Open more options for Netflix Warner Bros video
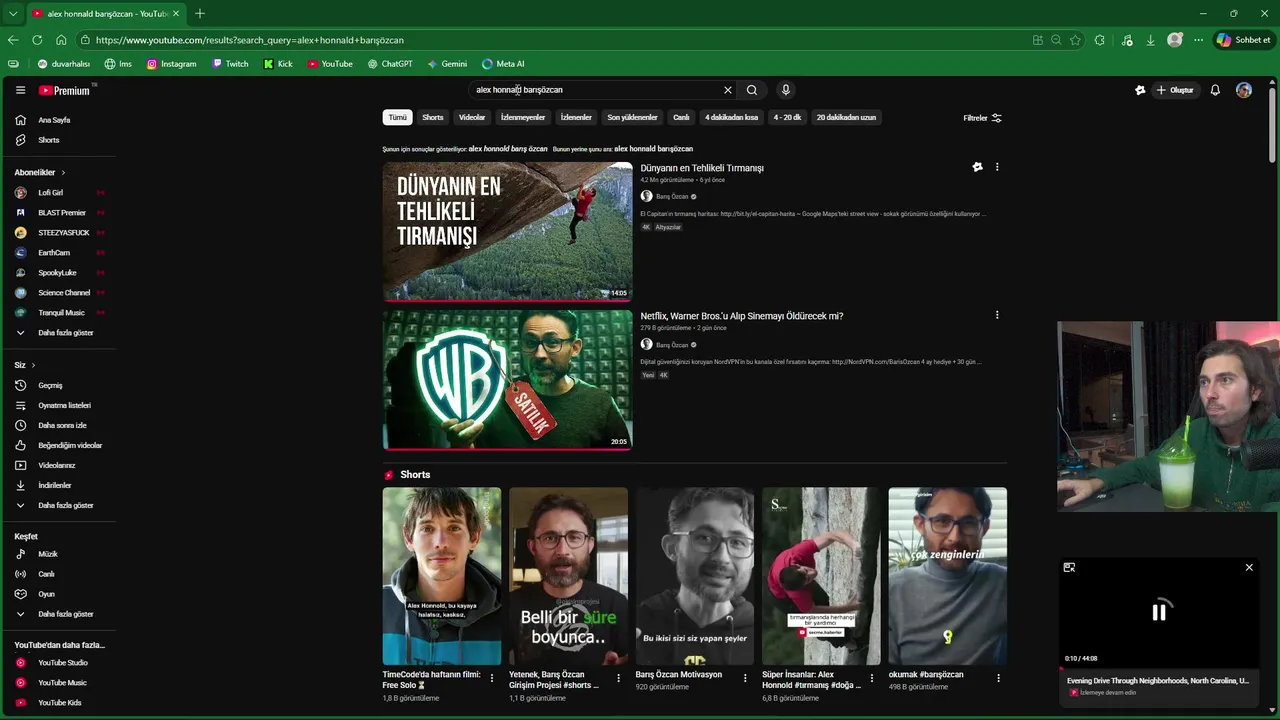The image size is (1280, 720). pos(997,315)
